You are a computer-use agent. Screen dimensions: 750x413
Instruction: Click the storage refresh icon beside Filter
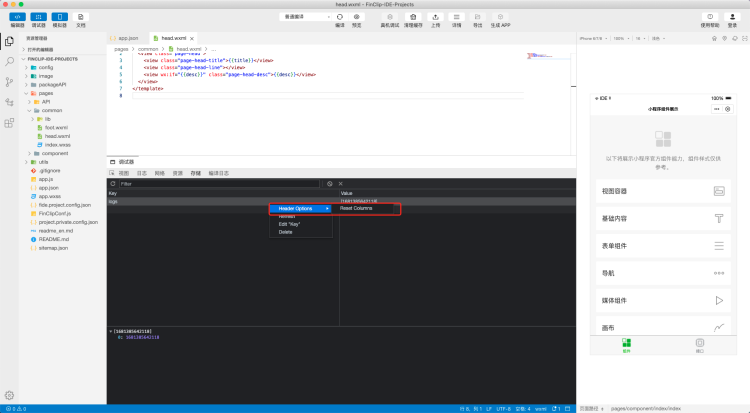(x=113, y=184)
